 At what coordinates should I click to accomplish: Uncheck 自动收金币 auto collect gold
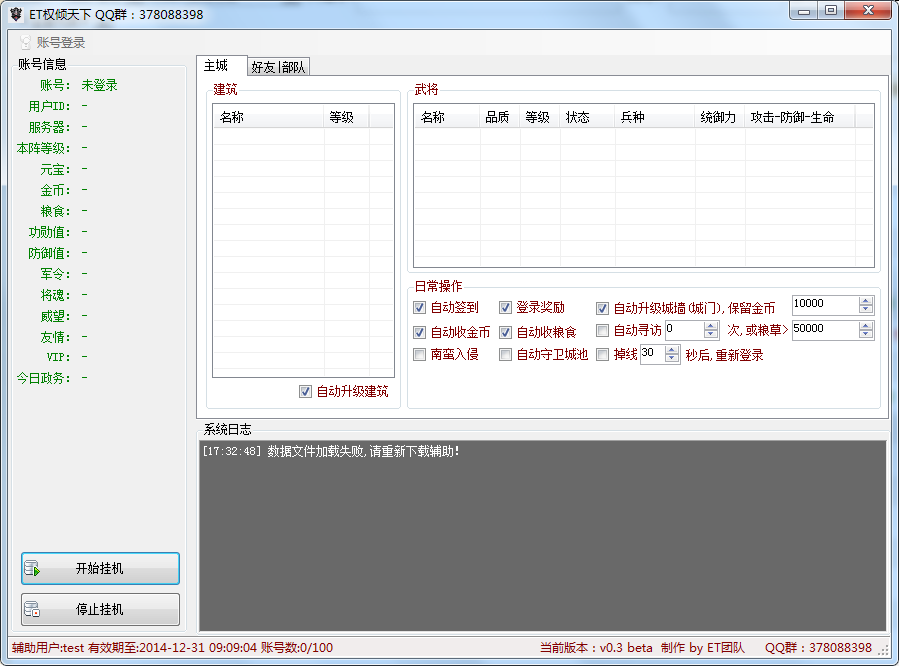420,331
